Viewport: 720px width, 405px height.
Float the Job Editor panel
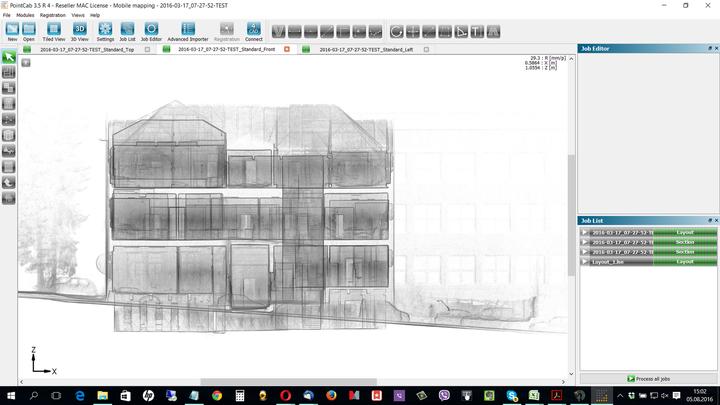tap(707, 48)
